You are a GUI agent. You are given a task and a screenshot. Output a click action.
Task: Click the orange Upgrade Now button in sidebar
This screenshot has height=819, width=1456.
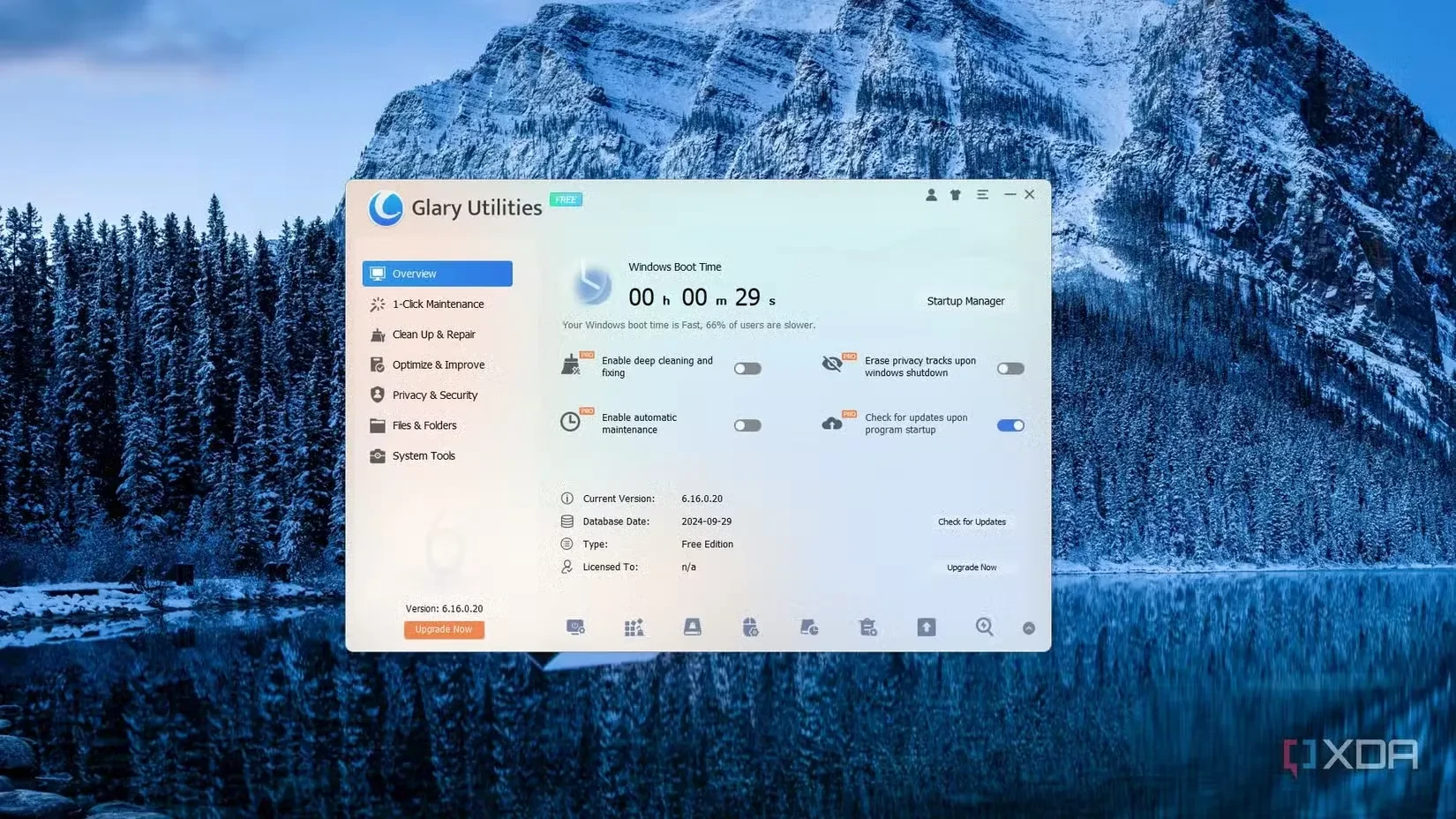444,629
